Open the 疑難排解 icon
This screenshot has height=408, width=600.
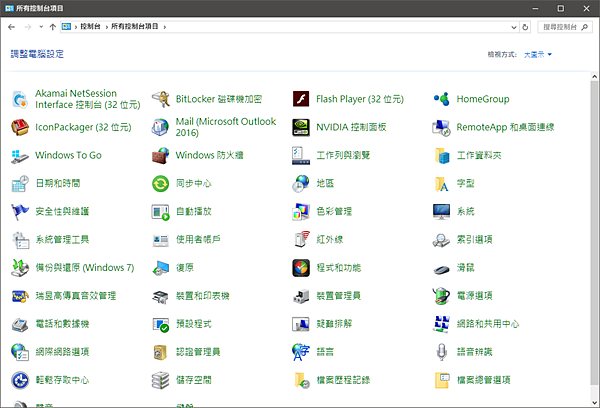[301, 324]
